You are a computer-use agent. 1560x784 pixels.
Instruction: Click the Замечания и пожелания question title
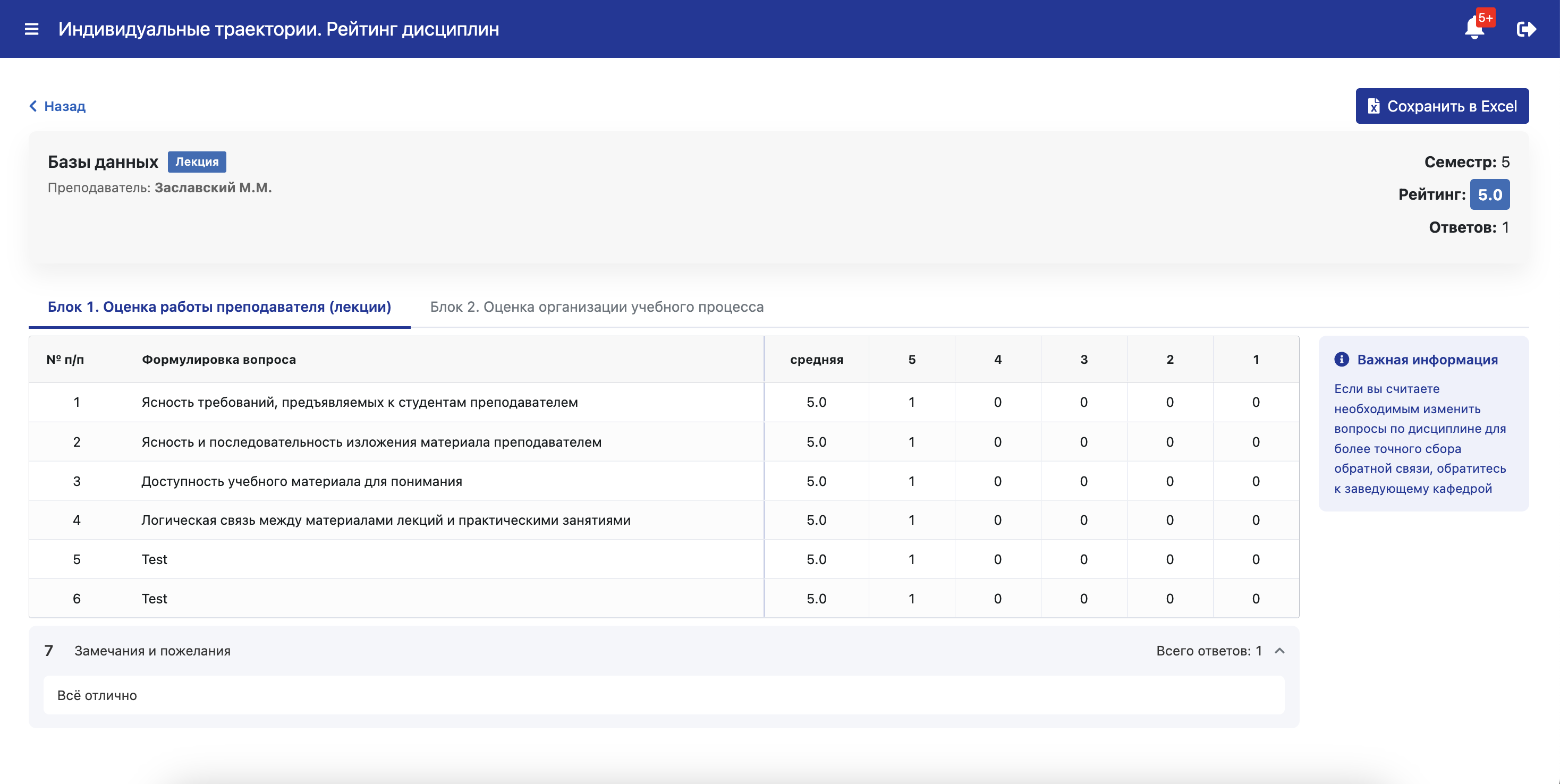point(152,651)
